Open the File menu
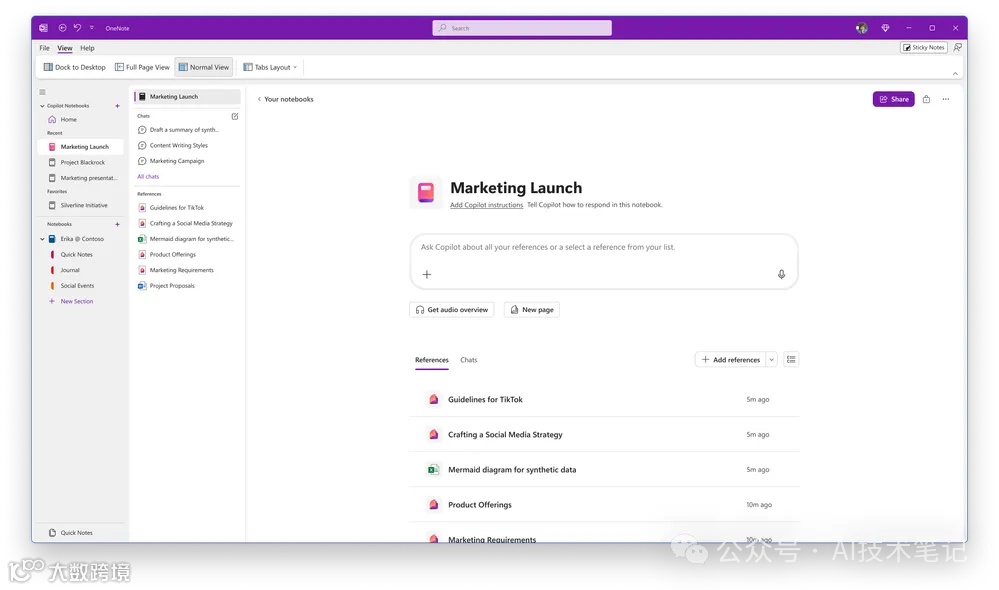 44,48
